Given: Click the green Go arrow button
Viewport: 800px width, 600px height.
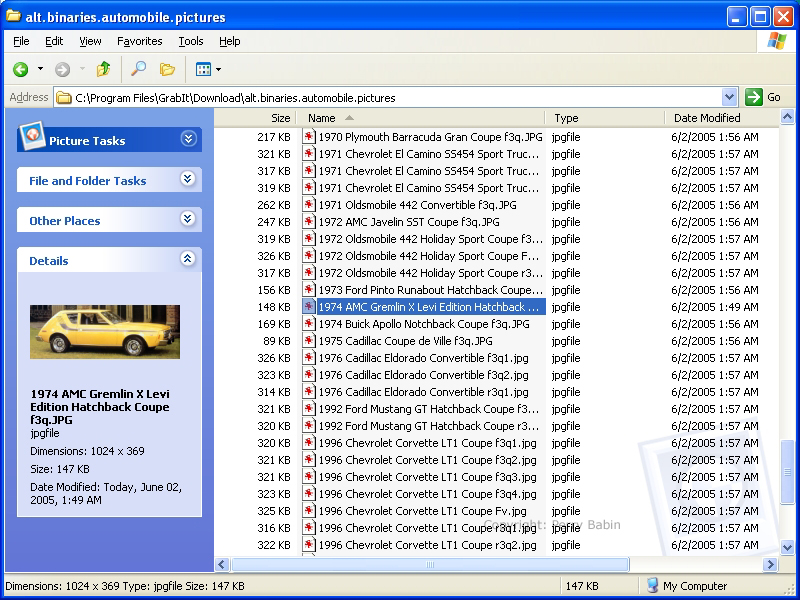Looking at the screenshot, I should (754, 97).
